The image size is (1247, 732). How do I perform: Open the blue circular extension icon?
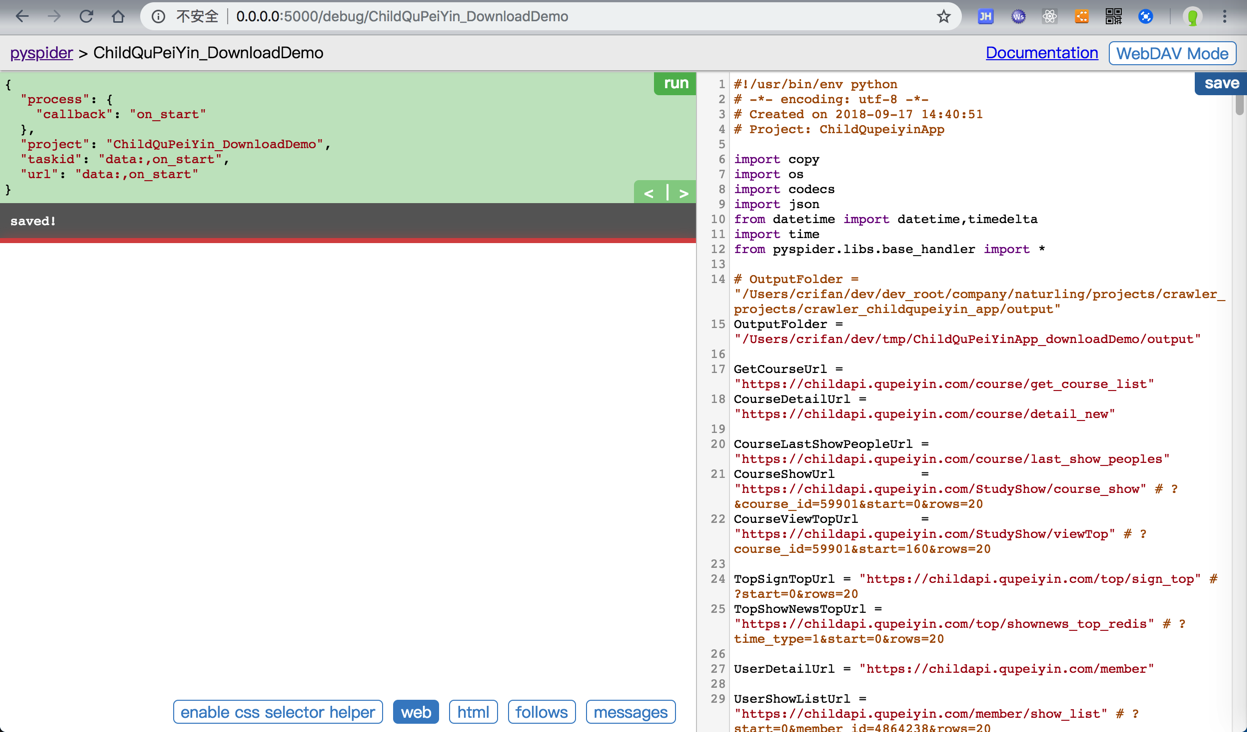pos(1146,16)
